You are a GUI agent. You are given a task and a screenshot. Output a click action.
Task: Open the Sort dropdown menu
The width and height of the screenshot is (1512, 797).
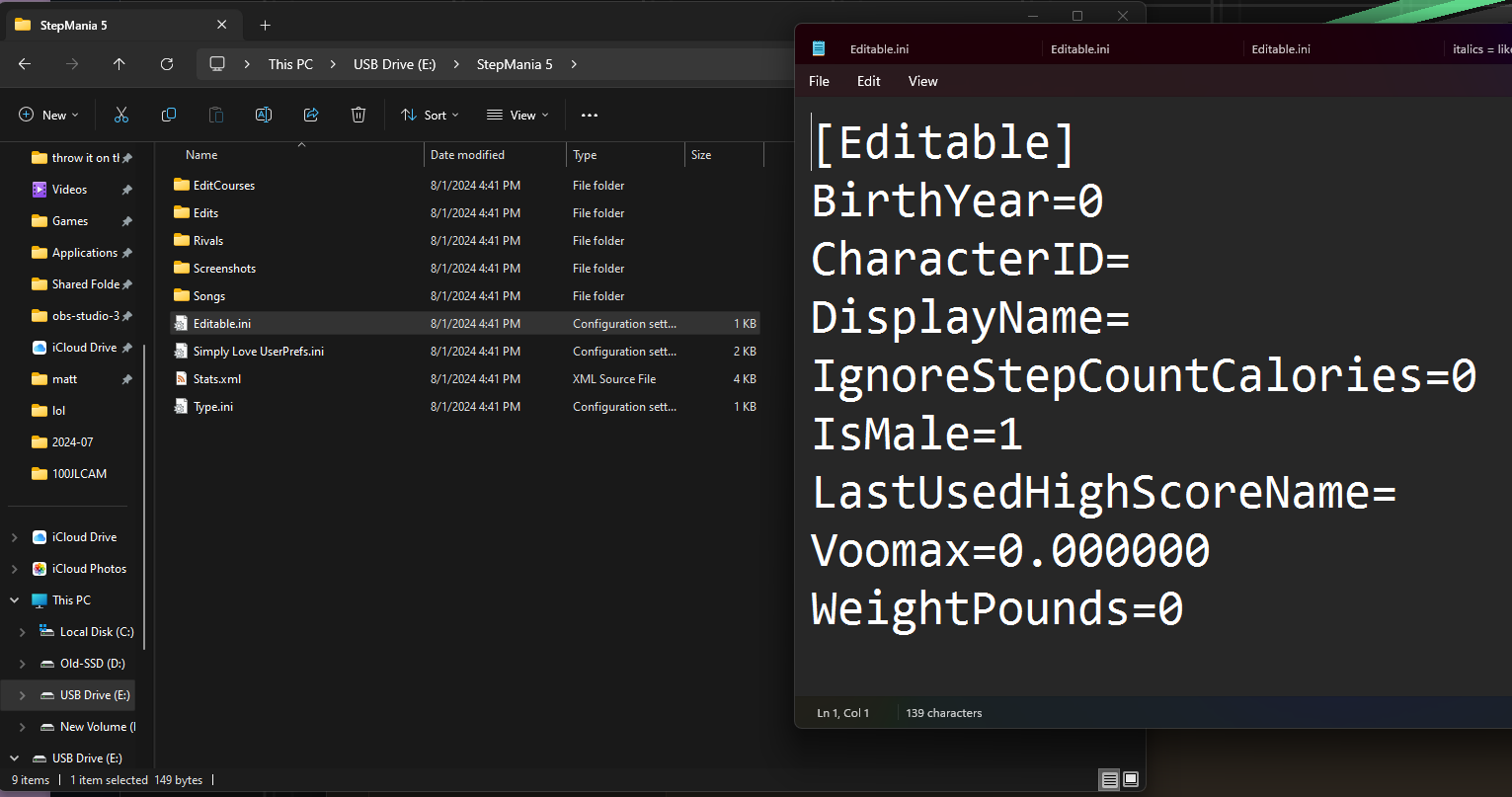click(430, 116)
